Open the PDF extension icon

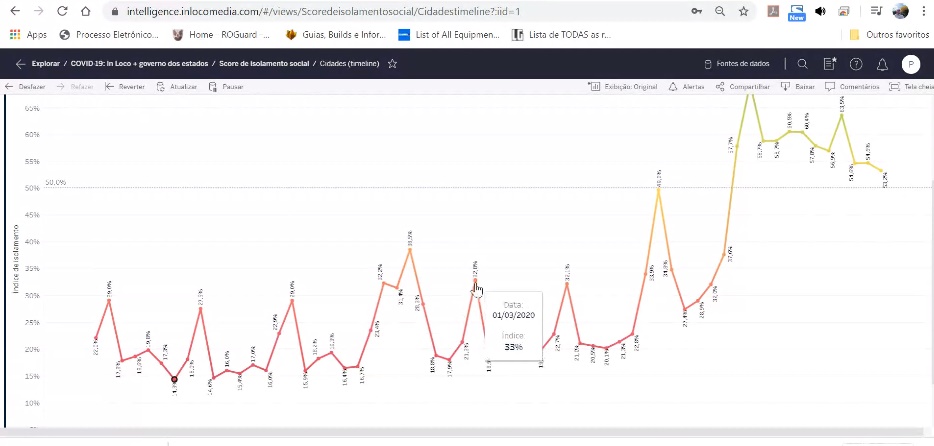773,11
